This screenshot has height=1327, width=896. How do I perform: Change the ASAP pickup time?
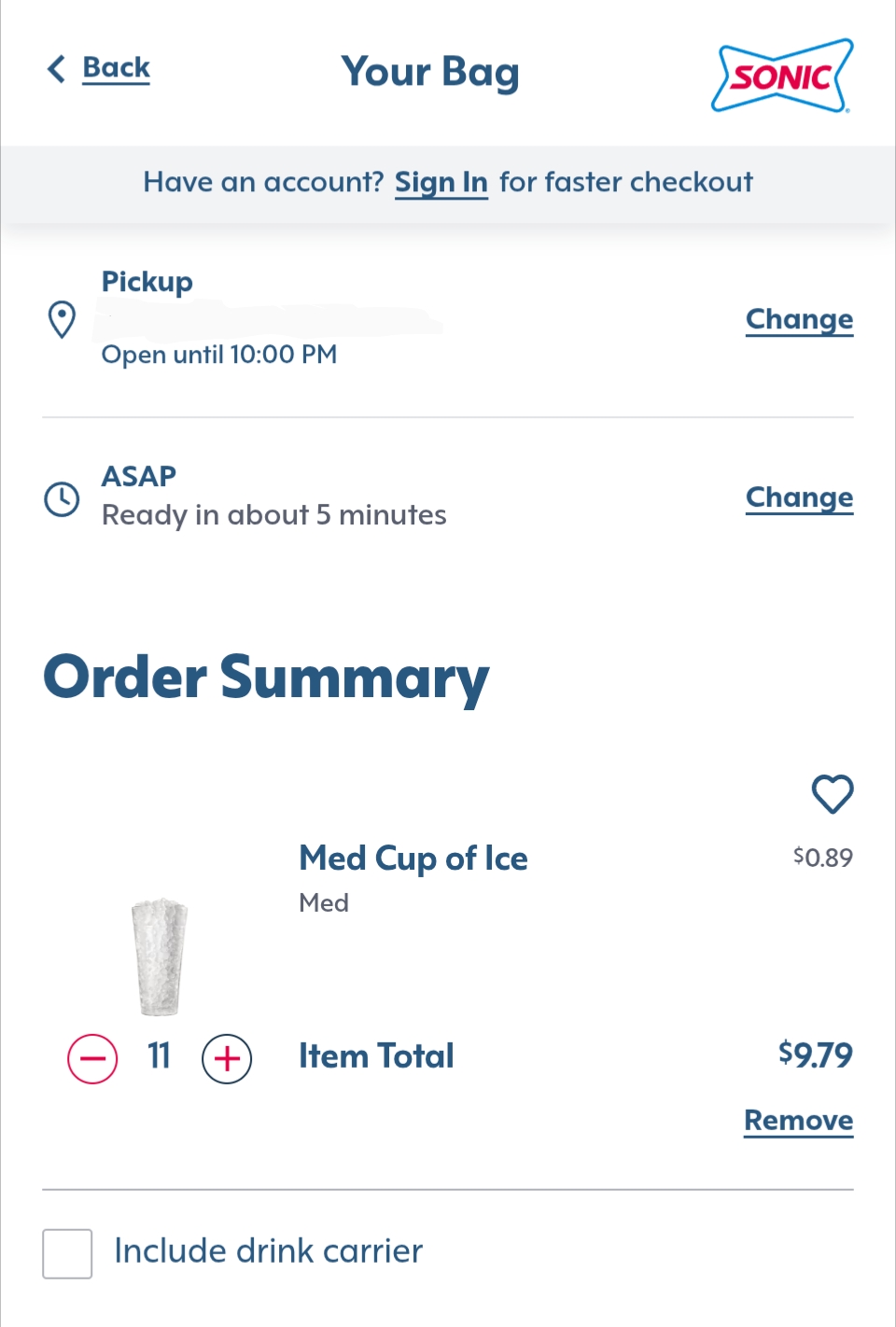(799, 497)
